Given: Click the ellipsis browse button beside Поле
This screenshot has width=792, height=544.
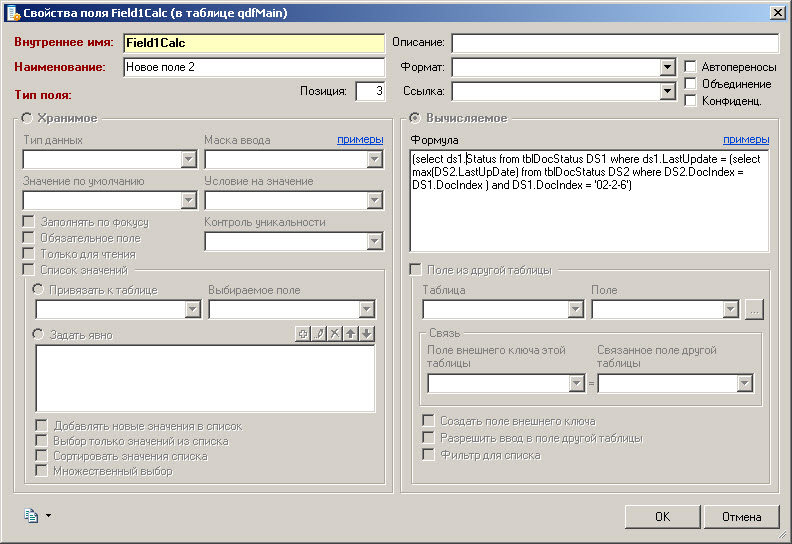Looking at the screenshot, I should click(755, 309).
